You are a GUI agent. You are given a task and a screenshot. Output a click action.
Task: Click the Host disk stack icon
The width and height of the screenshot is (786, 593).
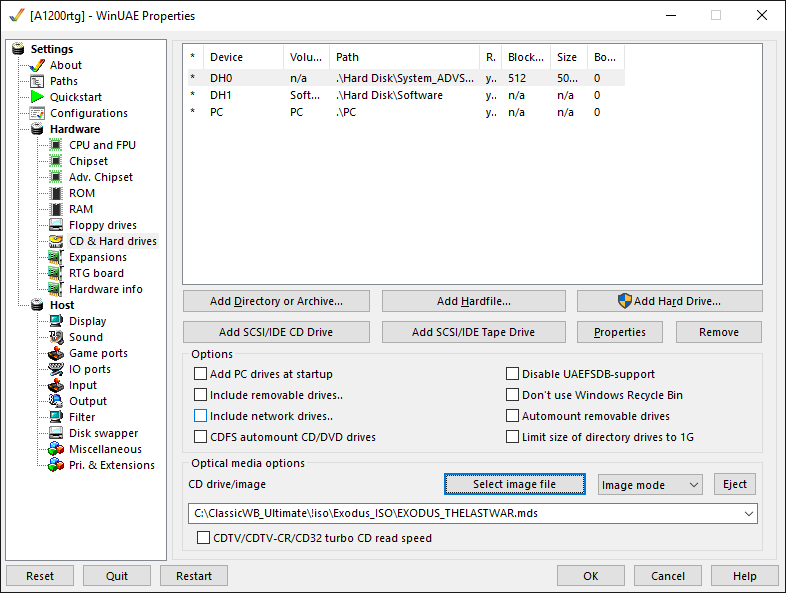coord(37,305)
